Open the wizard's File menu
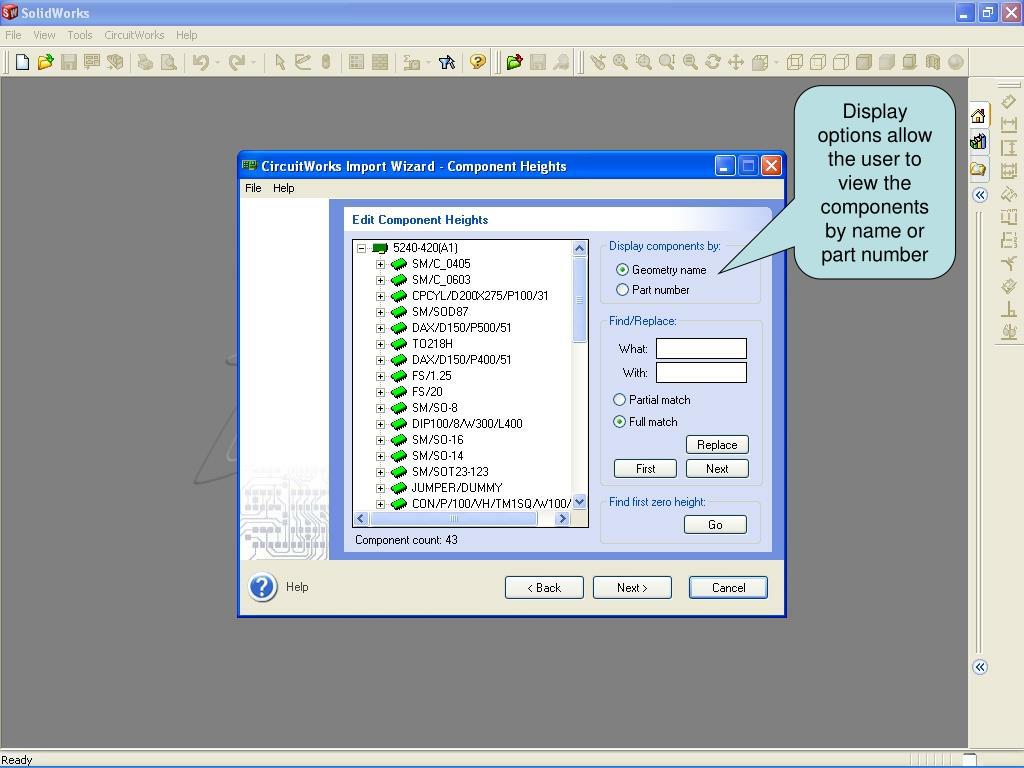Image resolution: width=1024 pixels, height=768 pixels. [253, 188]
